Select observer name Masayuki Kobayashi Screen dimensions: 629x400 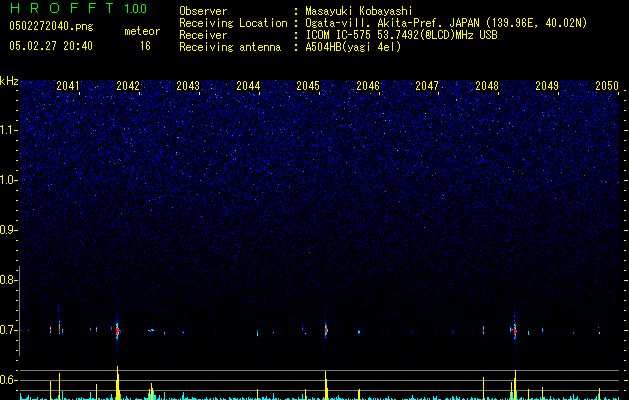[x=359, y=11]
